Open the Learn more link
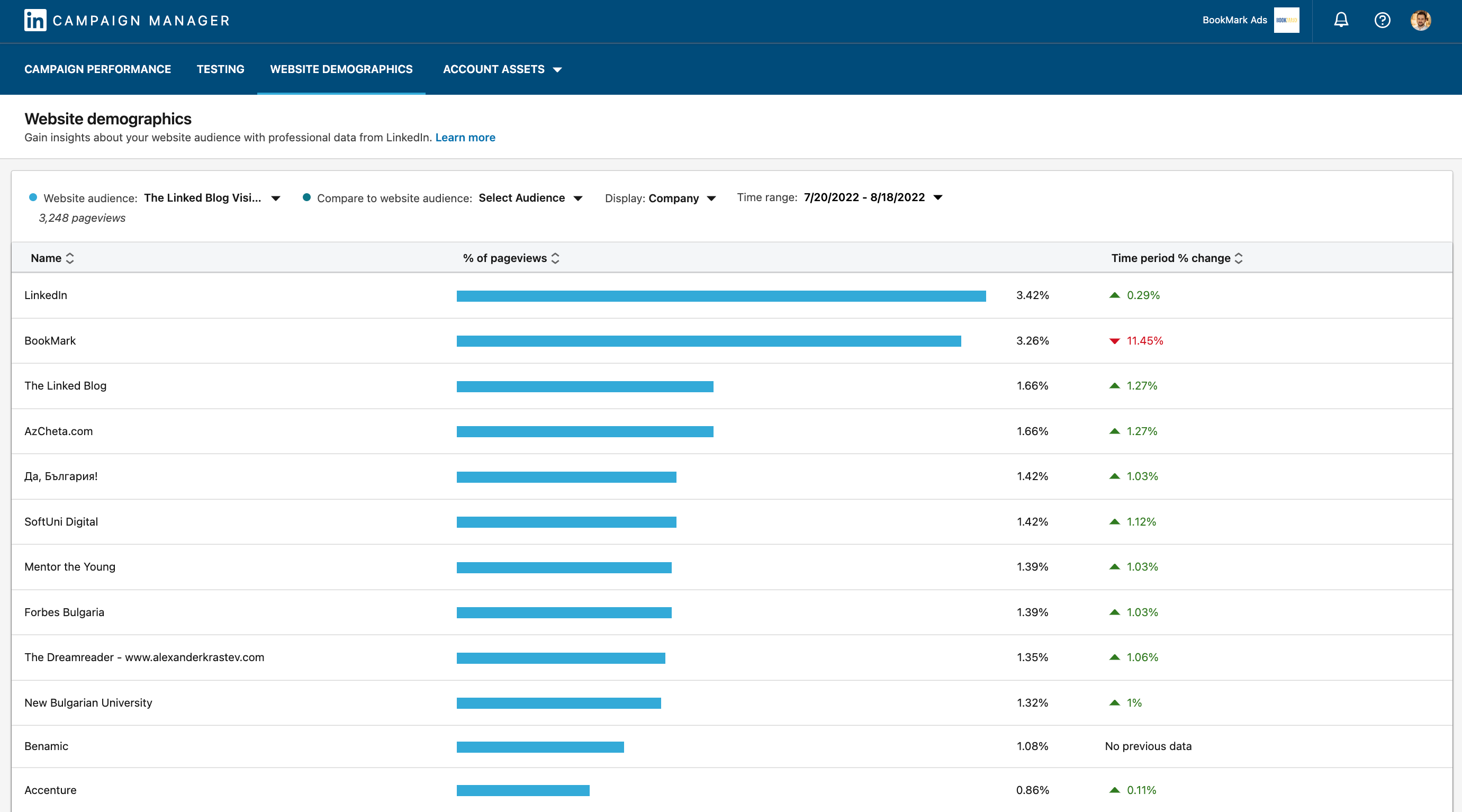Viewport: 1462px width, 812px height. [465, 137]
